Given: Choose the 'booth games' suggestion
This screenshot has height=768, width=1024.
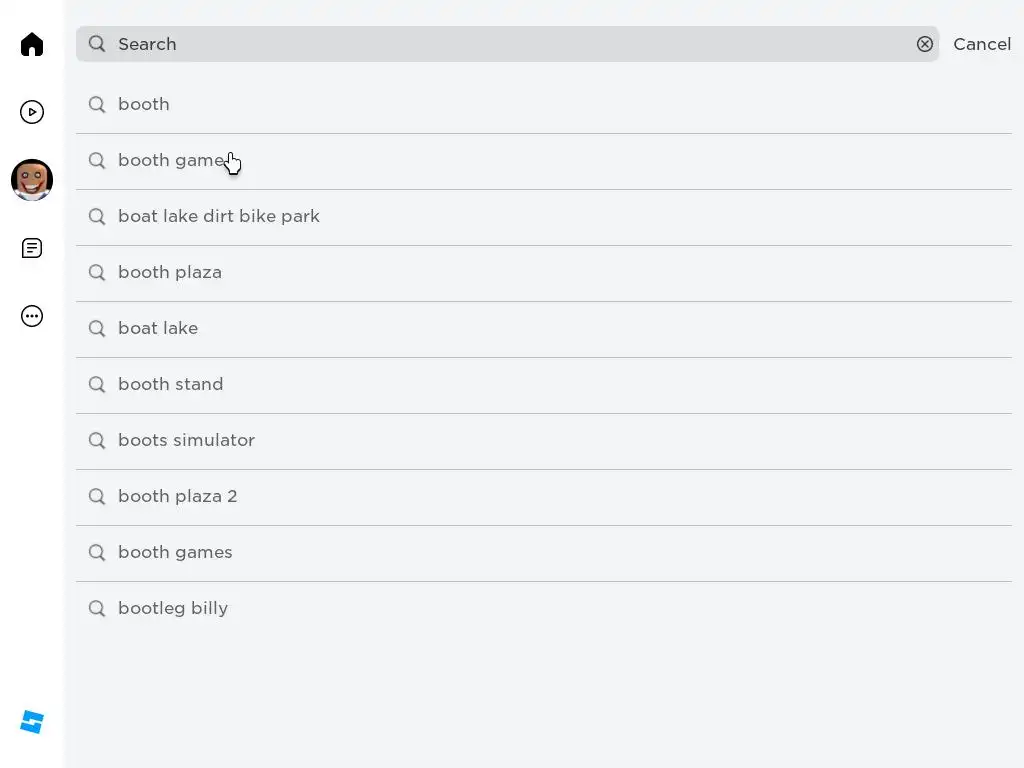Looking at the screenshot, I should coord(175,552).
